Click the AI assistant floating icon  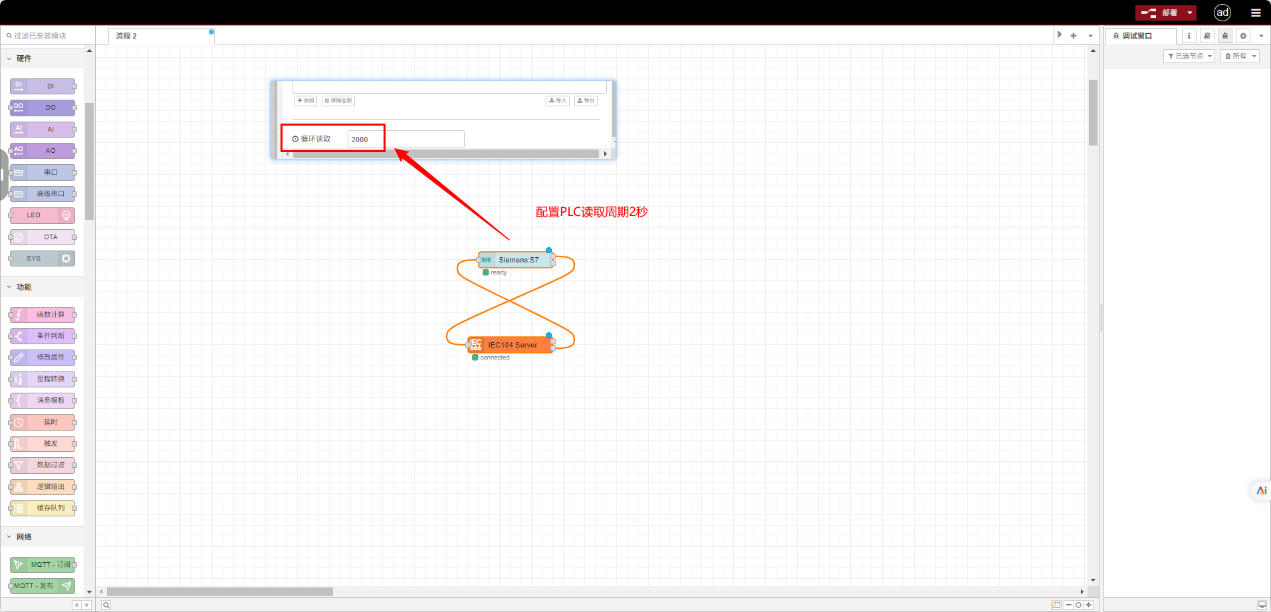pyautogui.click(x=1261, y=490)
